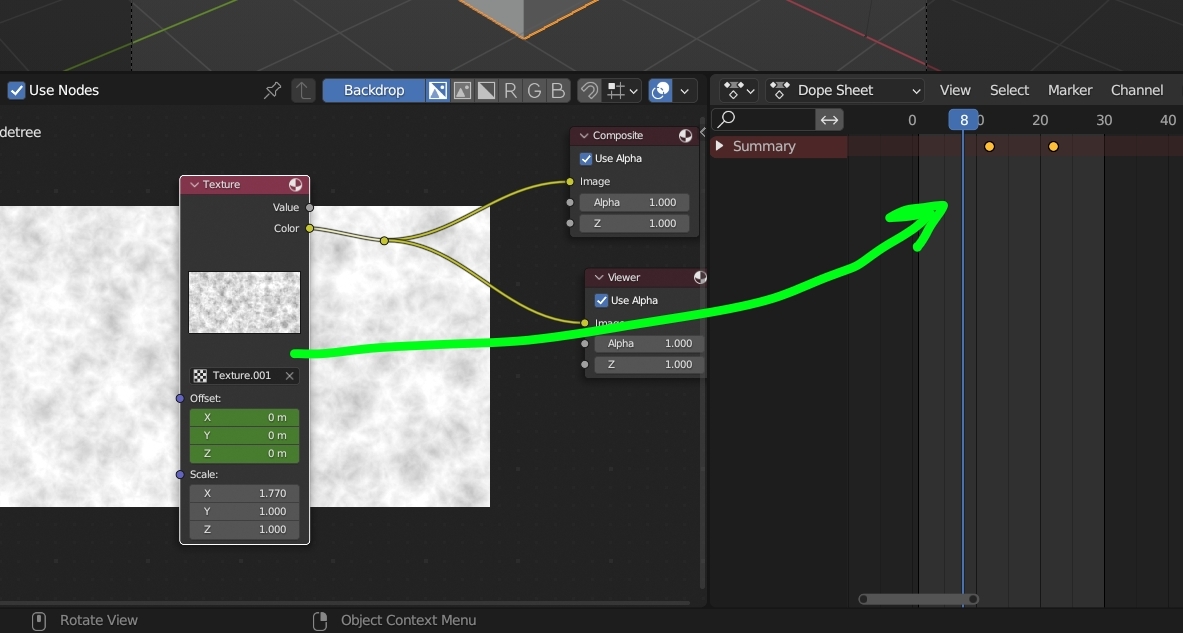Click the Backdrop toggle button
The height and width of the screenshot is (633, 1183).
373,90
